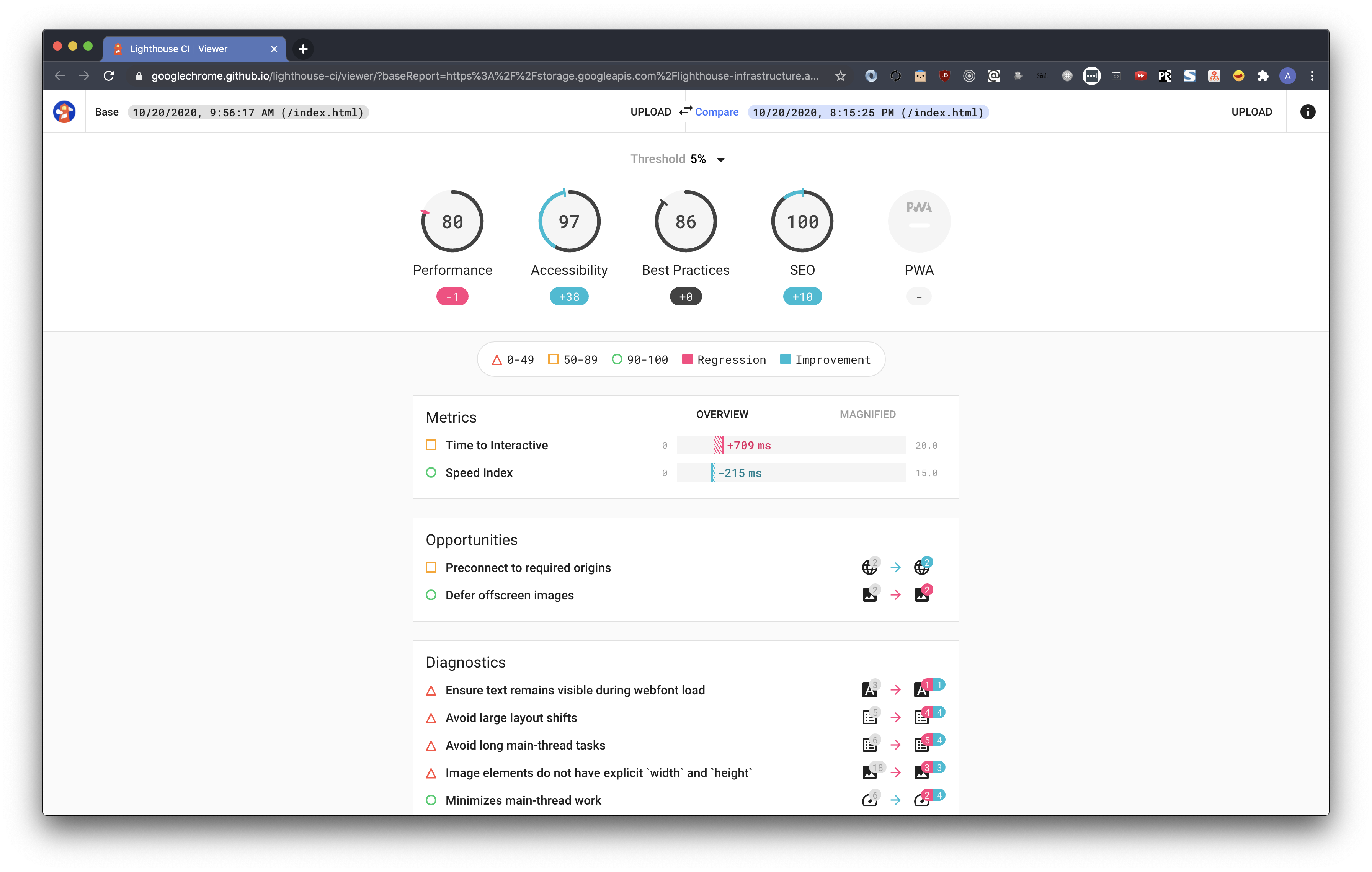The width and height of the screenshot is (1372, 872).
Task: Click the Performance score gauge 80
Action: click(x=452, y=221)
